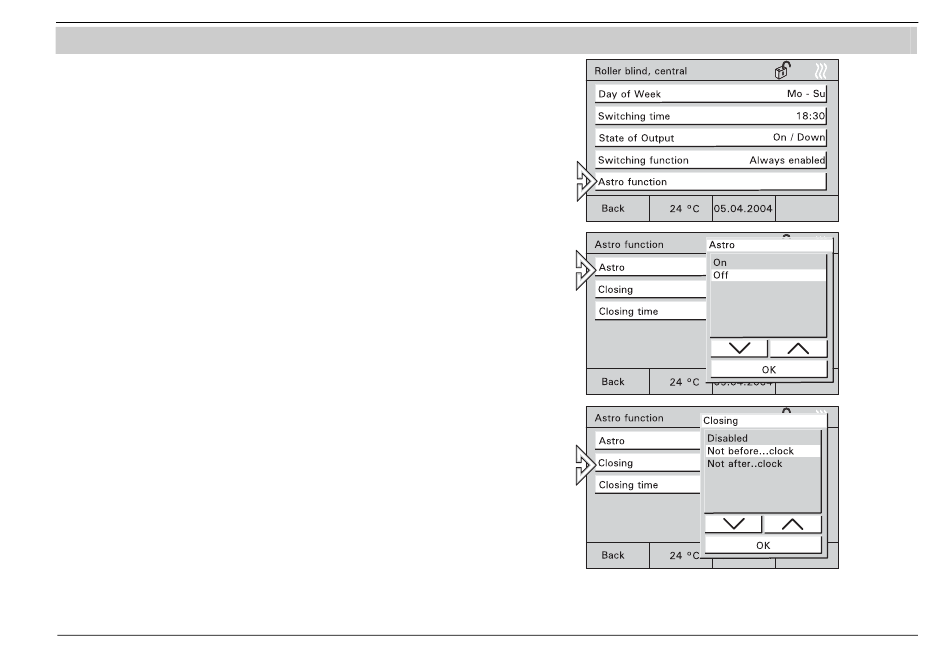Image resolution: width=950 pixels, height=647 pixels.
Task: Click Back on the screen with the Astro popup
Action: (618, 382)
